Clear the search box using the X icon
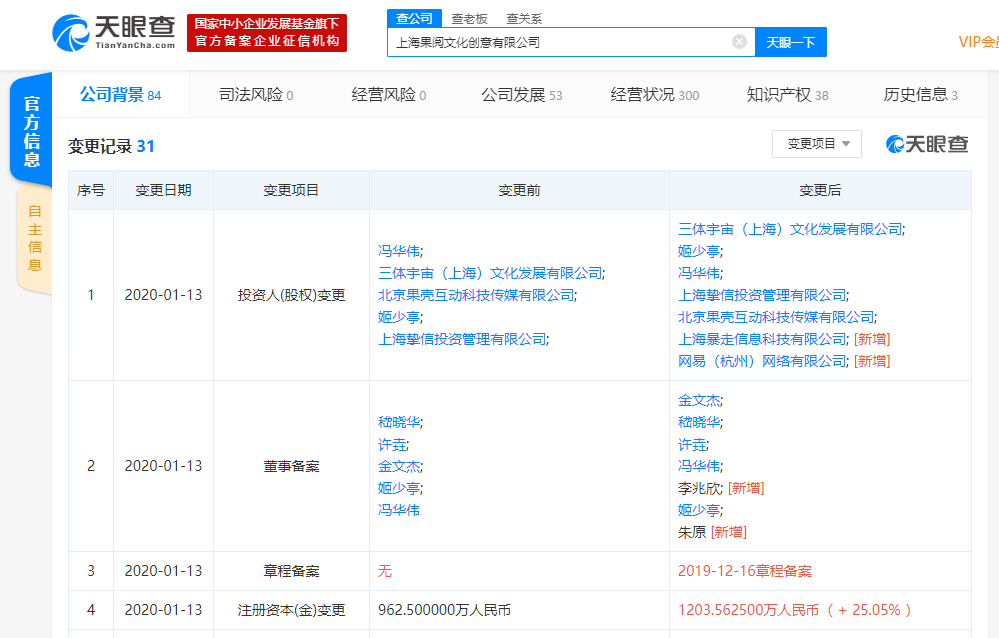 (x=737, y=41)
